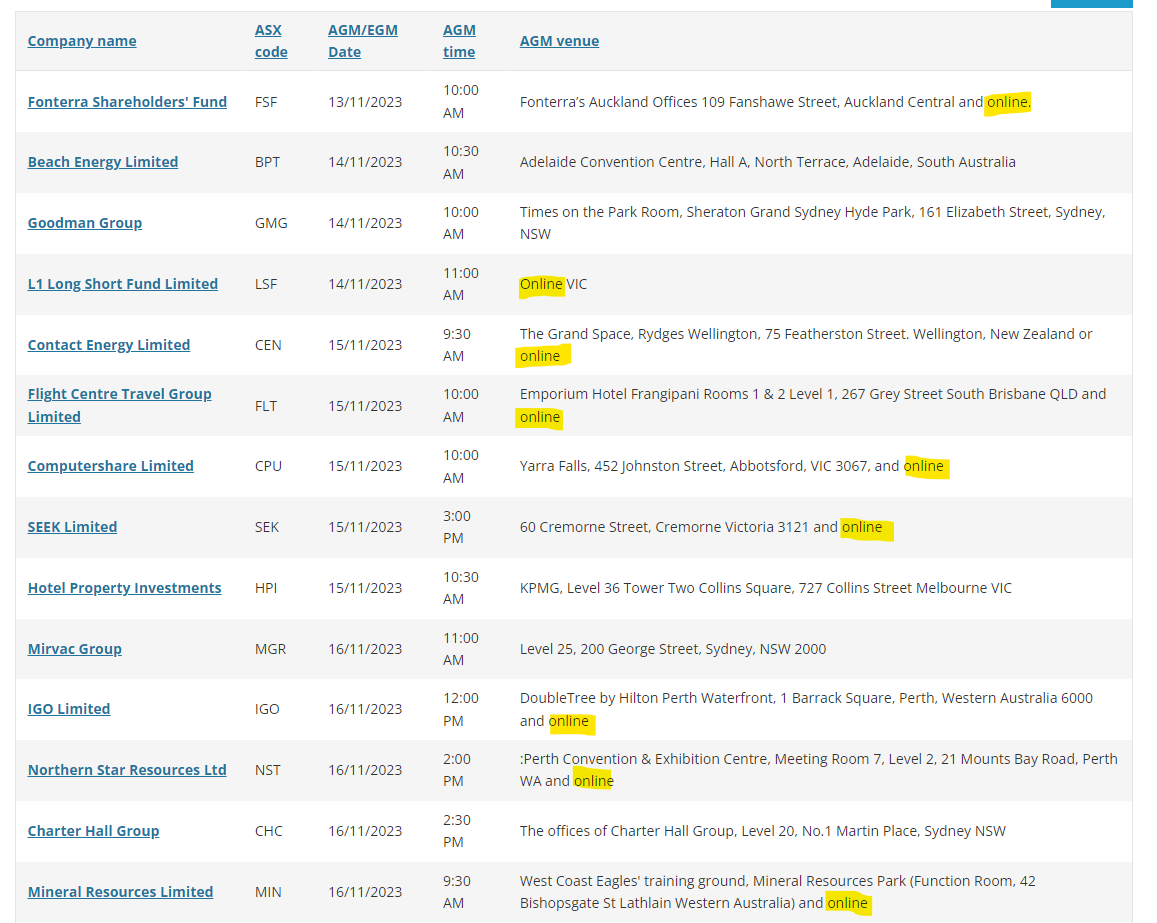Go to the Charter Hall Group link
This screenshot has width=1157, height=923.
(93, 832)
